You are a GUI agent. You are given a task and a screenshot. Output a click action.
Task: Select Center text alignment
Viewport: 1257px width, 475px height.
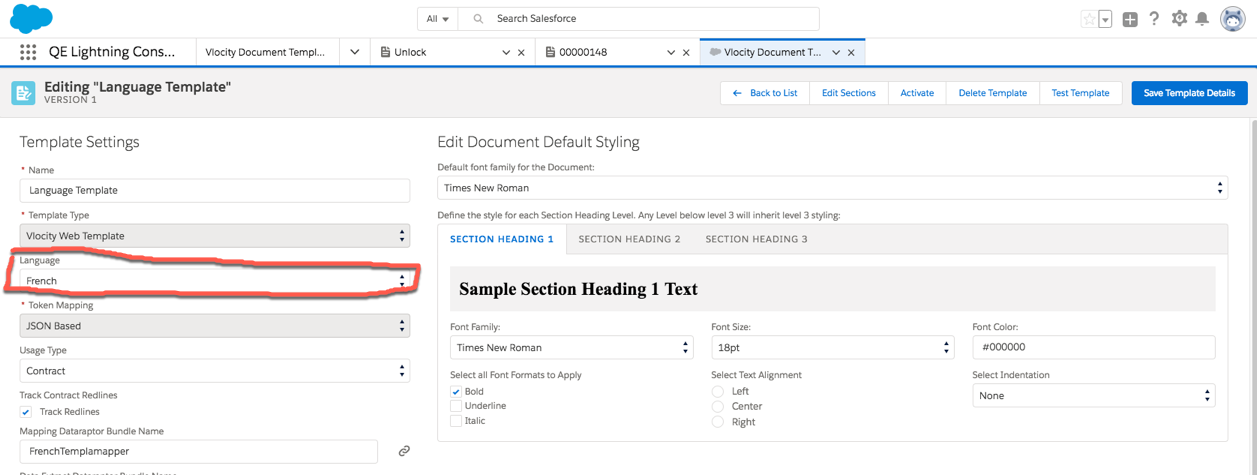(x=717, y=407)
